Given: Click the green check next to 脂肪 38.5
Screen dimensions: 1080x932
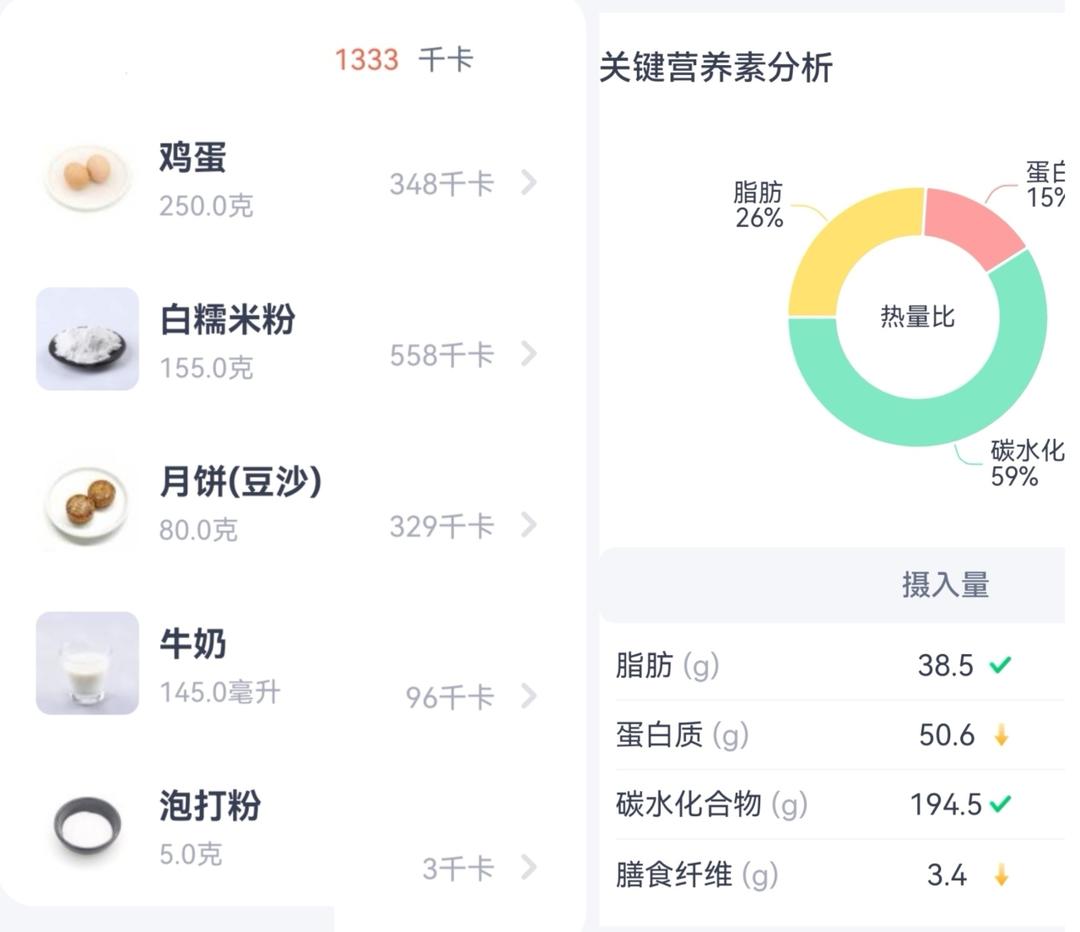Looking at the screenshot, I should click(x=999, y=665).
